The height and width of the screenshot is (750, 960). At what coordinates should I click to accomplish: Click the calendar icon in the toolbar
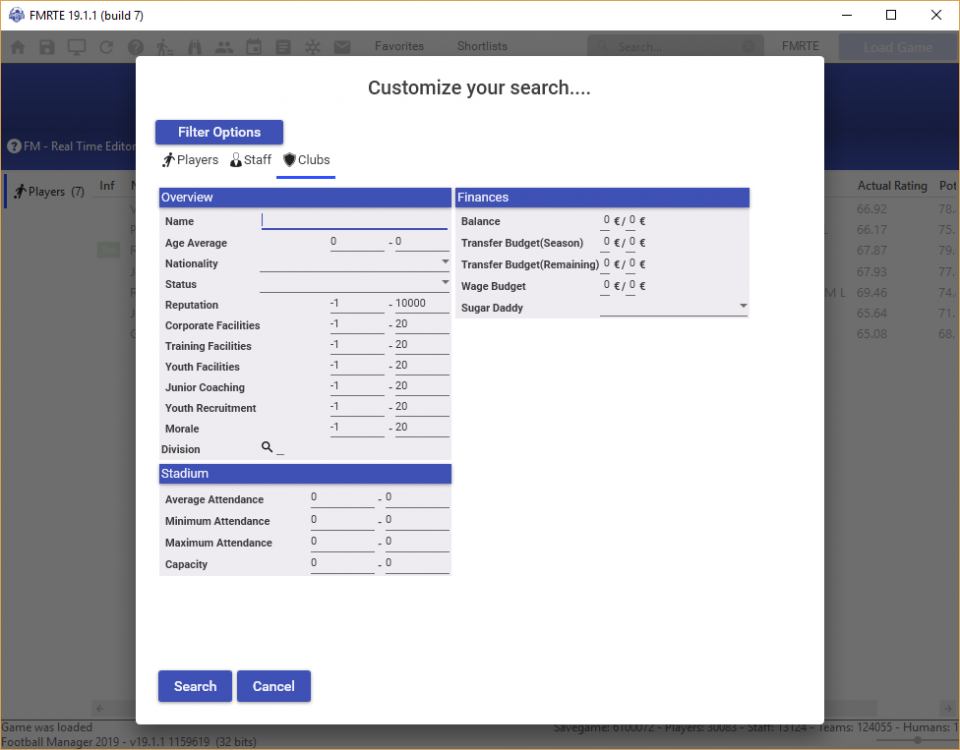coord(254,47)
